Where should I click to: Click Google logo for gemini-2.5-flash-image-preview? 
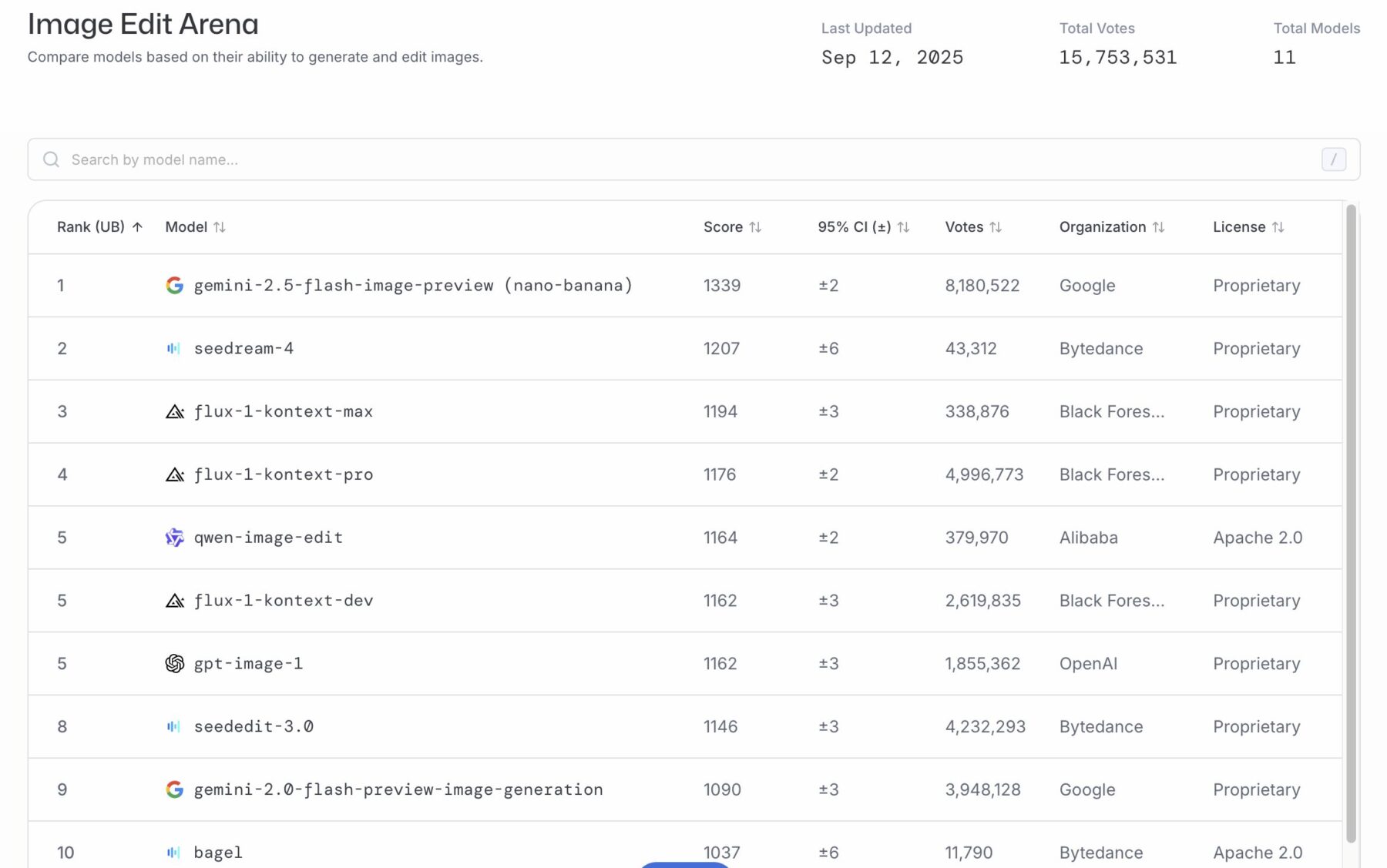(x=175, y=285)
